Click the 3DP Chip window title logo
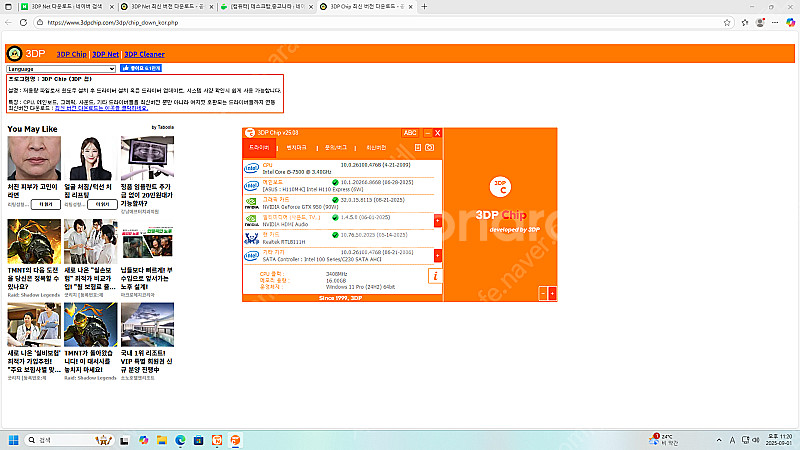 click(249, 133)
